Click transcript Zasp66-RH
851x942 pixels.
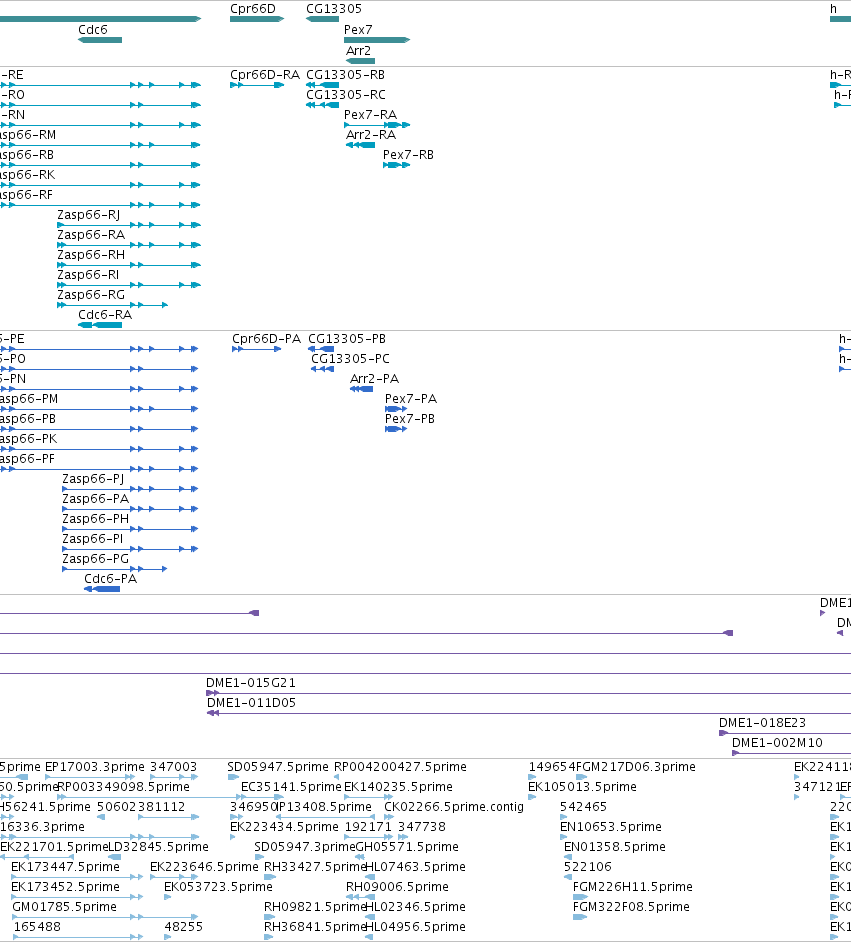91,255
